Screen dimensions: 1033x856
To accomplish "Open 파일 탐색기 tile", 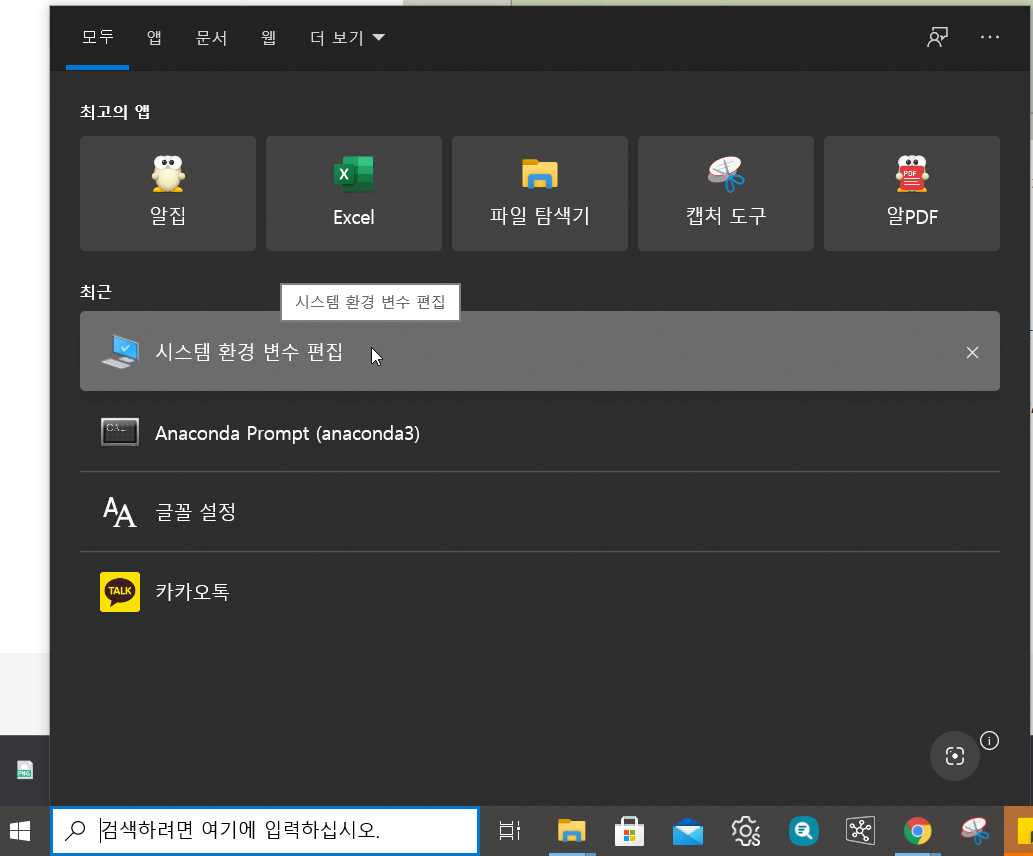I will pyautogui.click(x=540, y=193).
